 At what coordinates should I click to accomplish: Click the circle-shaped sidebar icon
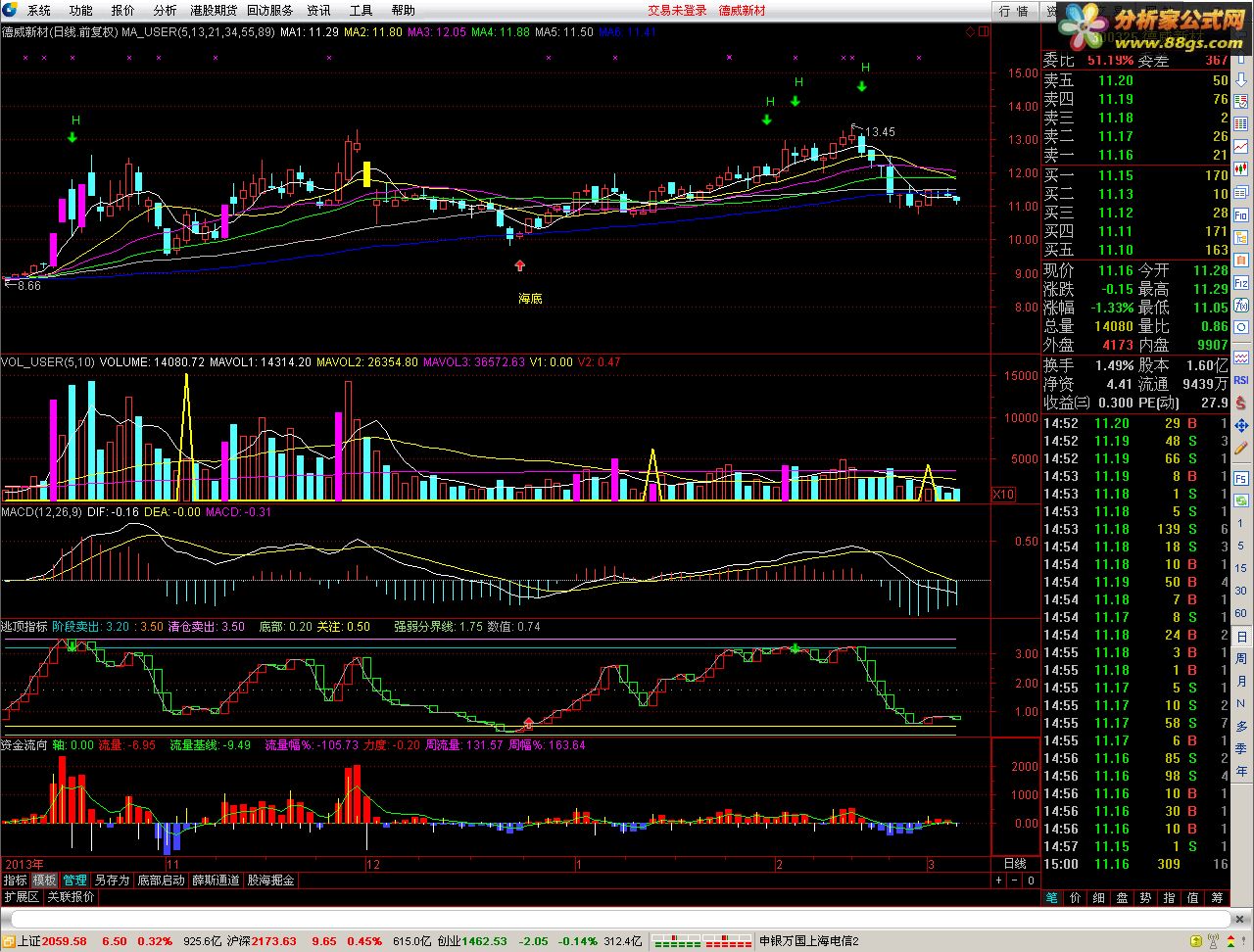(x=1241, y=327)
